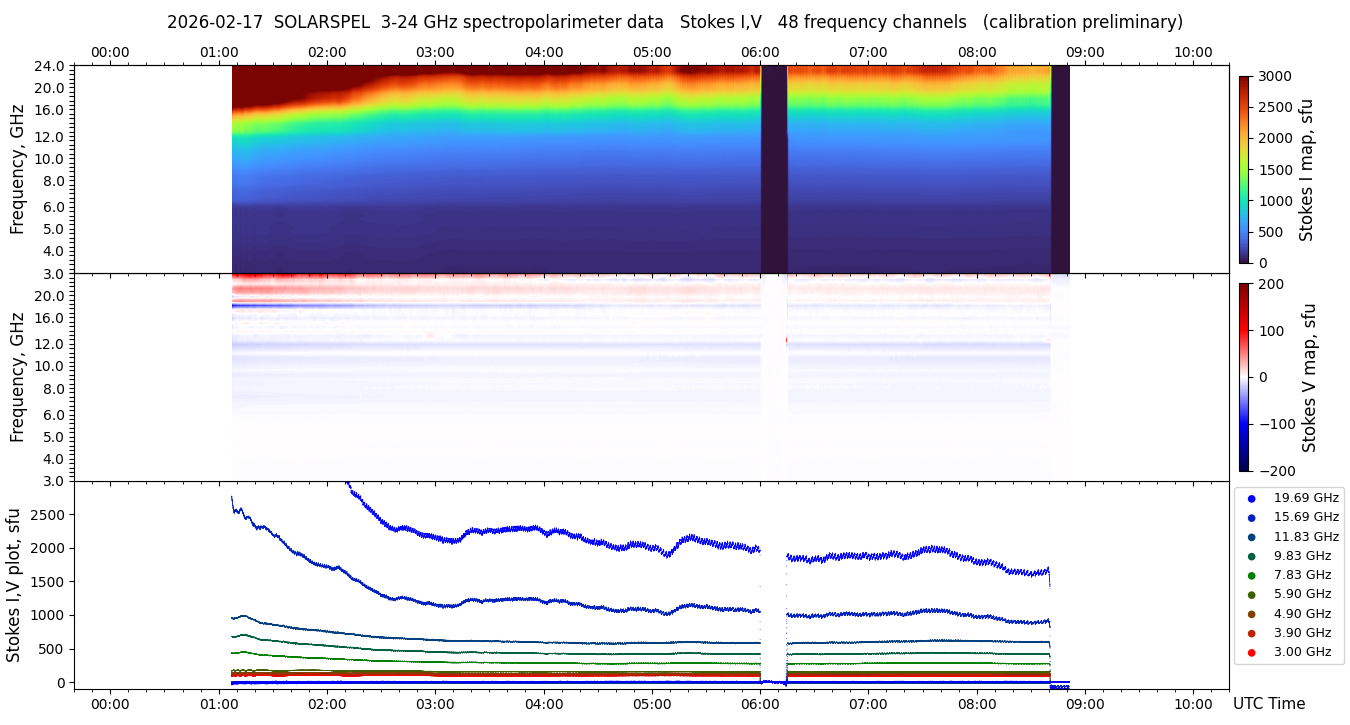Image resolution: width=1350 pixels, height=725 pixels.
Task: Click the 3.00 GHz red legend marker
Action: 1251,653
